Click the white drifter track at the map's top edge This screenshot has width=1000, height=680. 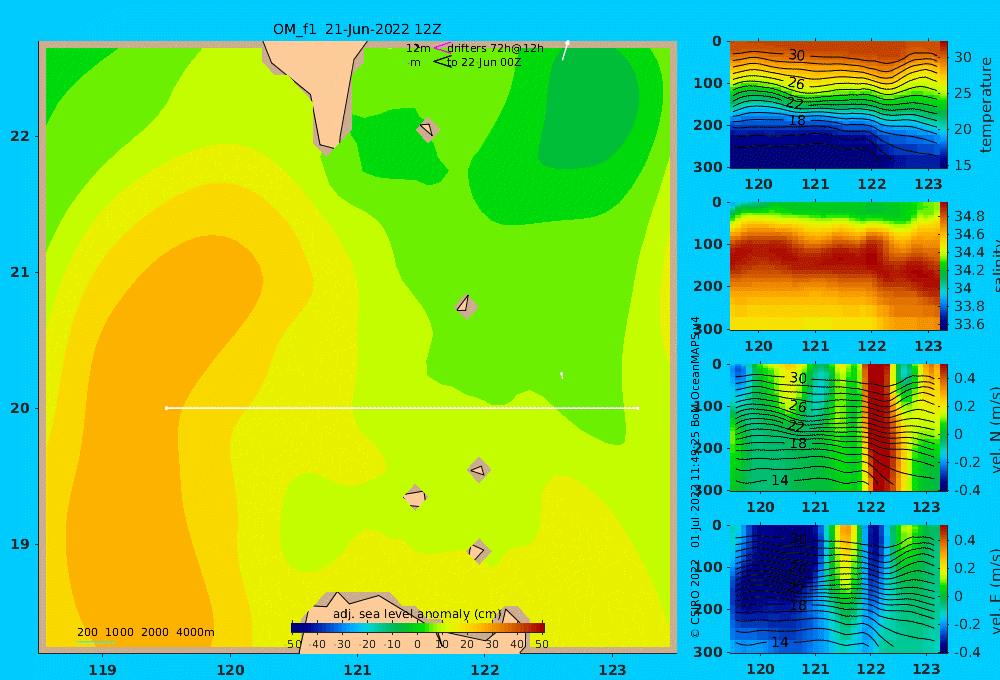pos(565,50)
